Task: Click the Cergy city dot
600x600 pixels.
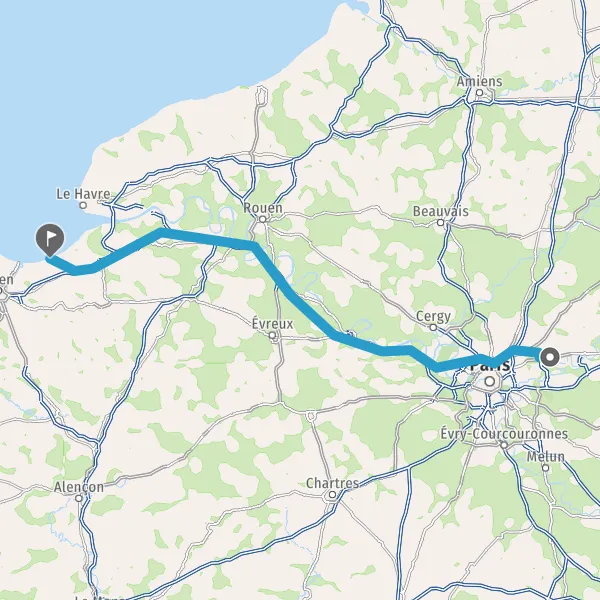Action: point(433,327)
